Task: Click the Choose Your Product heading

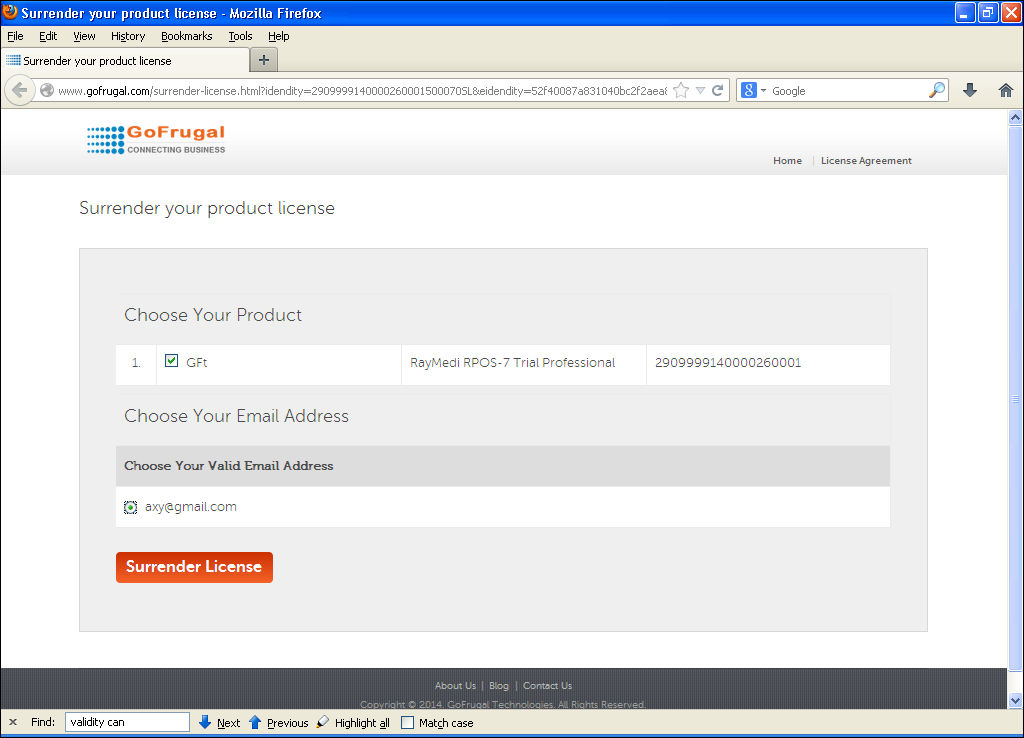Action: point(213,315)
